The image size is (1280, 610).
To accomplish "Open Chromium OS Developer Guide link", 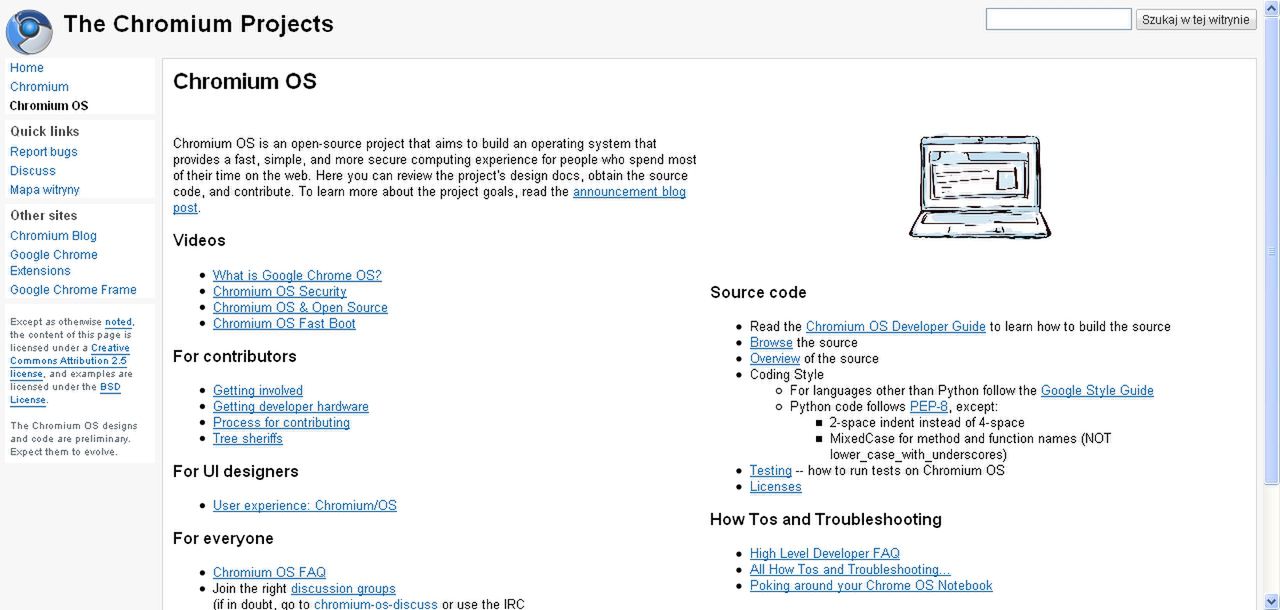I will (896, 327).
